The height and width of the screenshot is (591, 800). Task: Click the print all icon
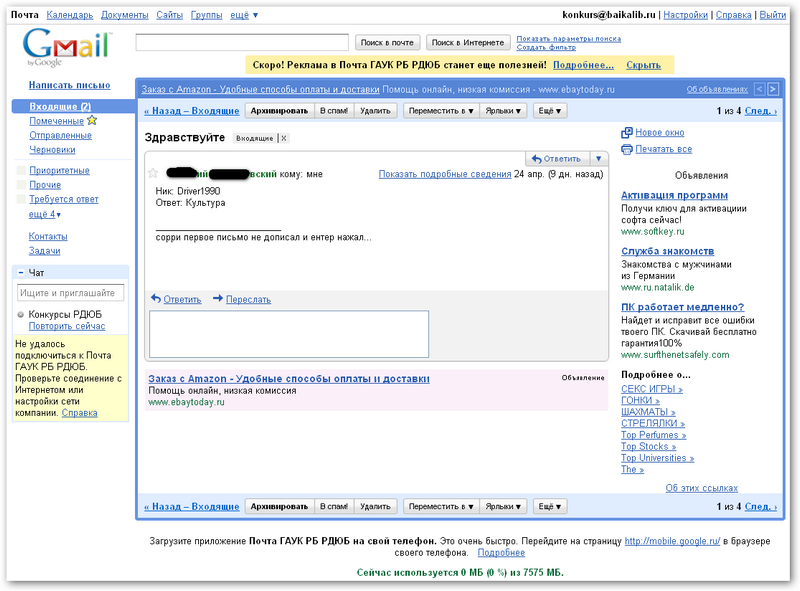[627, 150]
